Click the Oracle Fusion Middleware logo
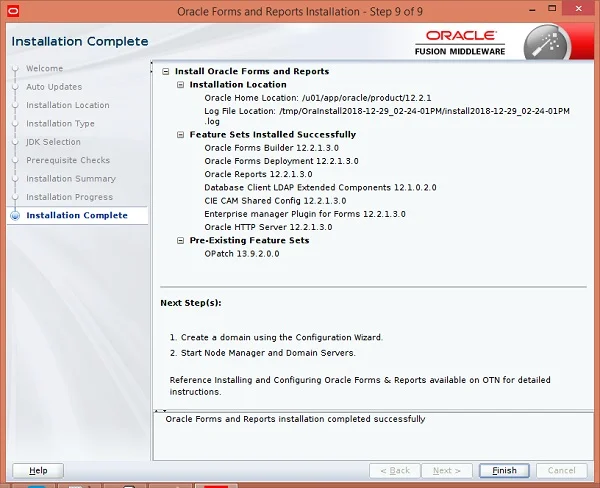The image size is (600, 488). tap(460, 43)
